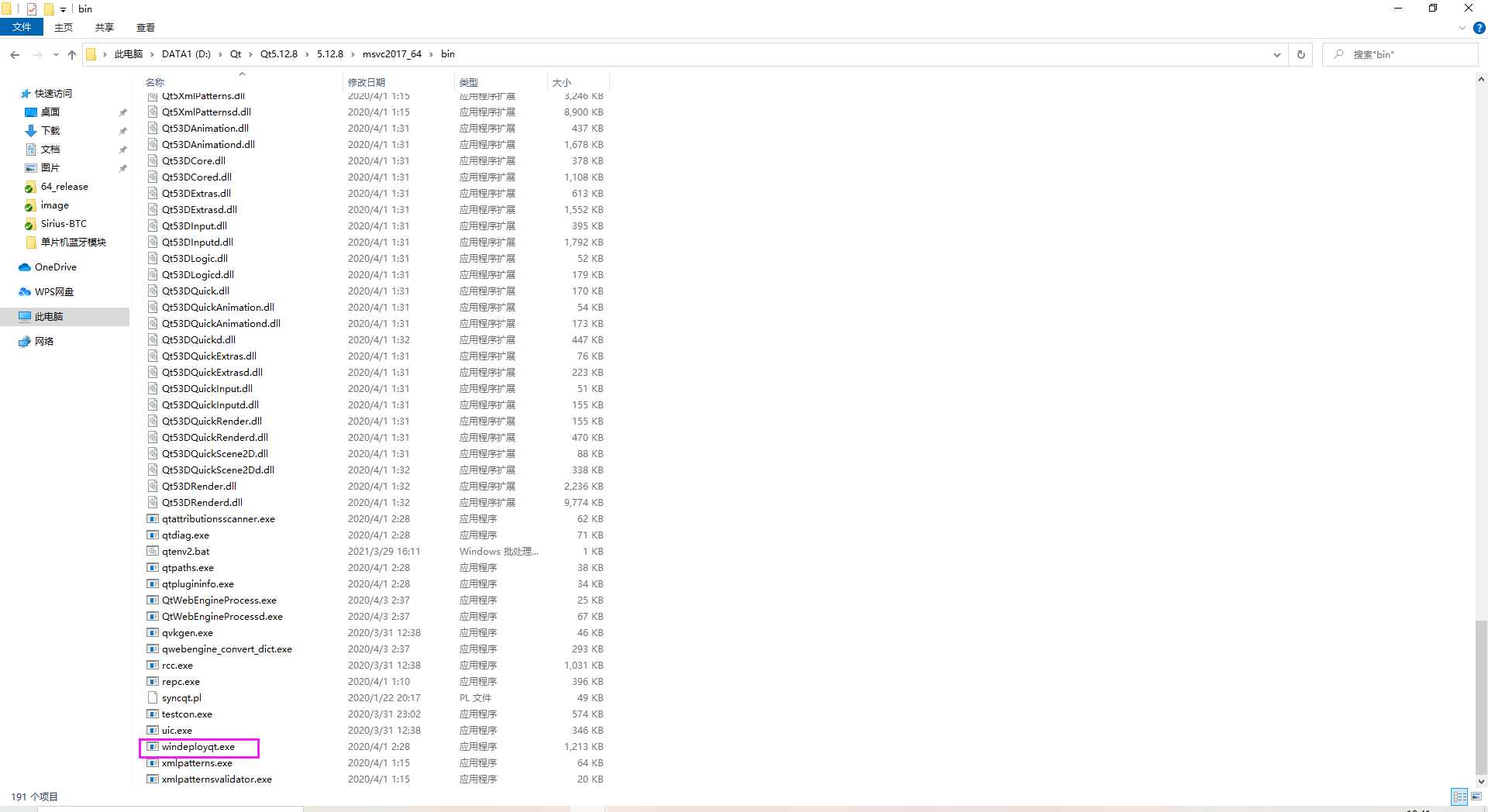Select testcon.exe file
1488x812 pixels.
click(x=187, y=714)
